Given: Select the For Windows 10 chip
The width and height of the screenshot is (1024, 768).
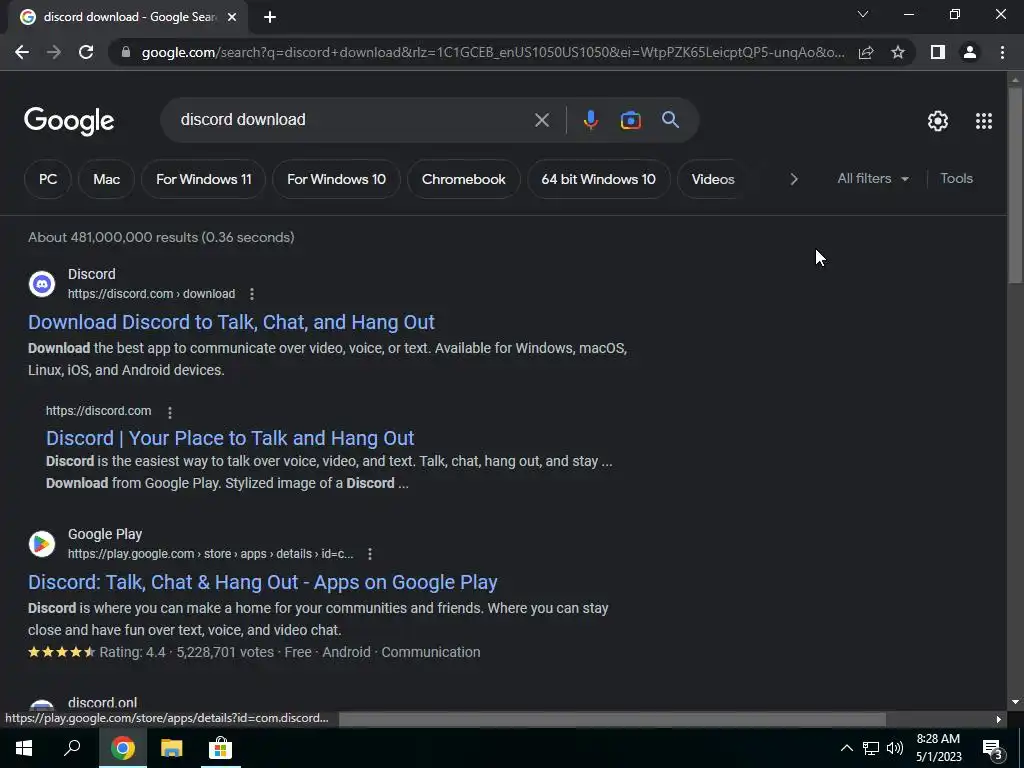Looking at the screenshot, I should click(336, 179).
